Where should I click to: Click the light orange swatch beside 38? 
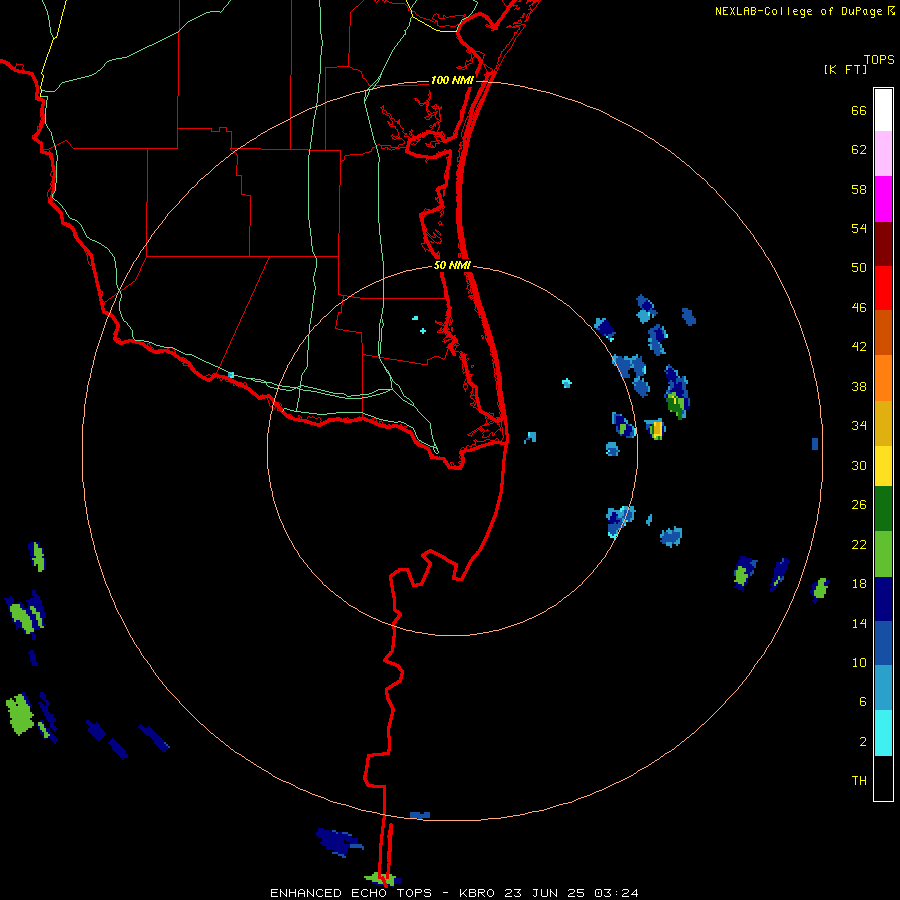point(883,378)
